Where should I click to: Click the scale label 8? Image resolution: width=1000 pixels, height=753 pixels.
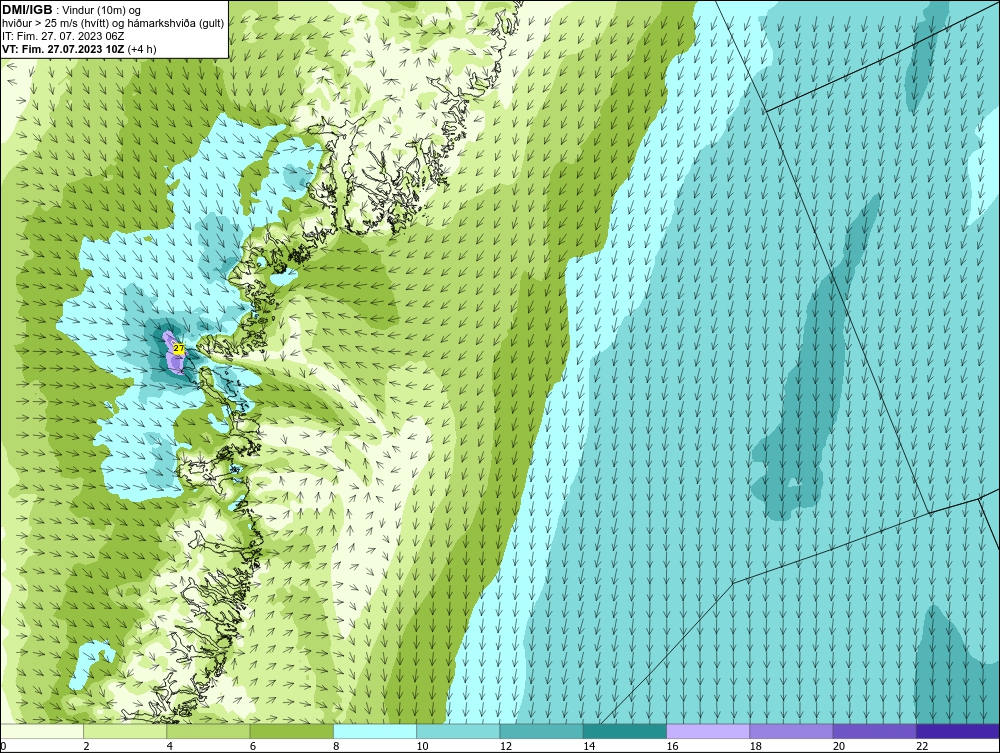pyautogui.click(x=336, y=746)
